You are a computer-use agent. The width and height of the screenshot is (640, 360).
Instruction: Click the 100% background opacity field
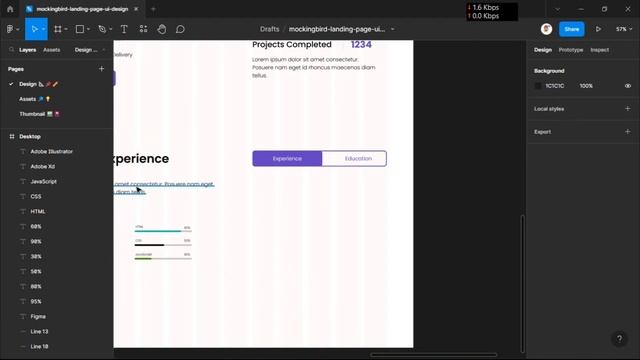point(586,86)
